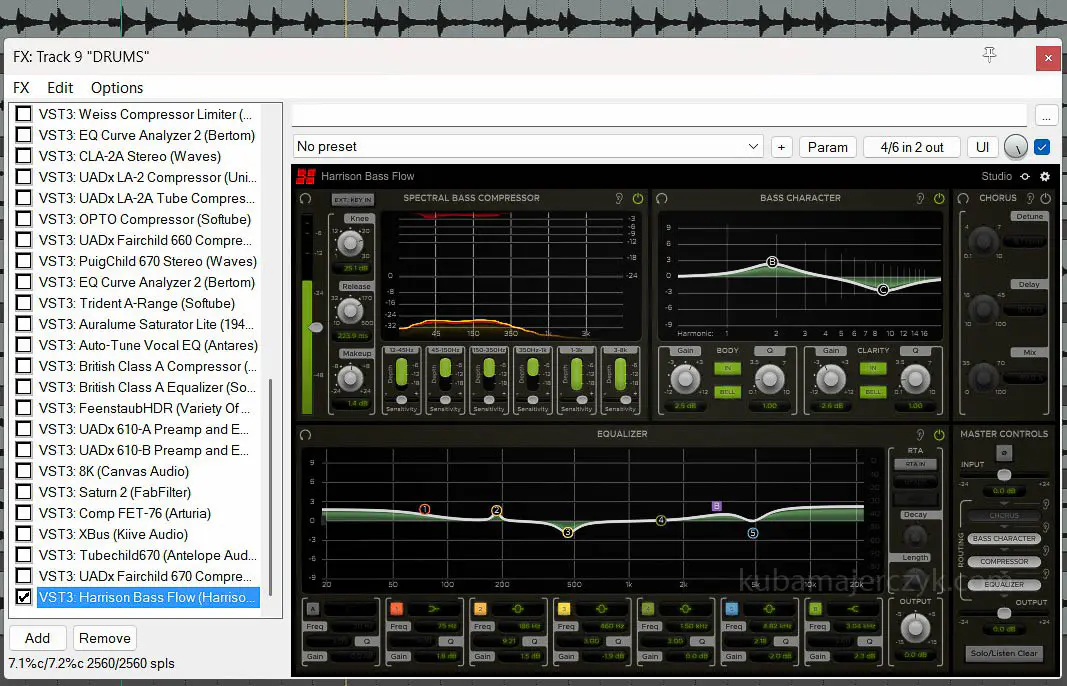Click the input phase invert icon
Image resolution: width=1067 pixels, height=686 pixels.
click(1003, 454)
